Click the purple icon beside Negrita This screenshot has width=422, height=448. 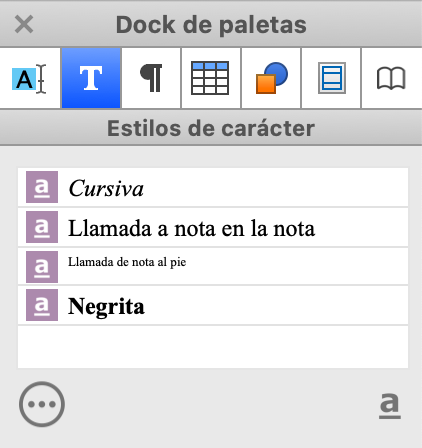(42, 305)
